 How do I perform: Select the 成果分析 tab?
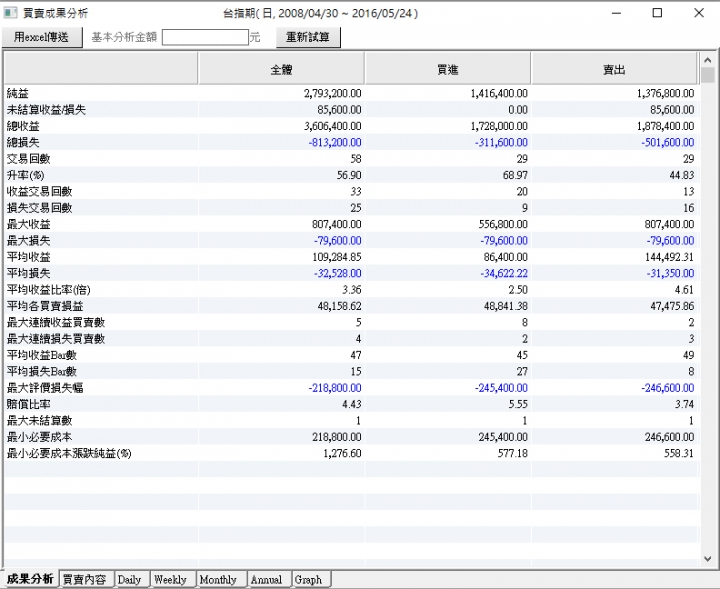[x=30, y=579]
